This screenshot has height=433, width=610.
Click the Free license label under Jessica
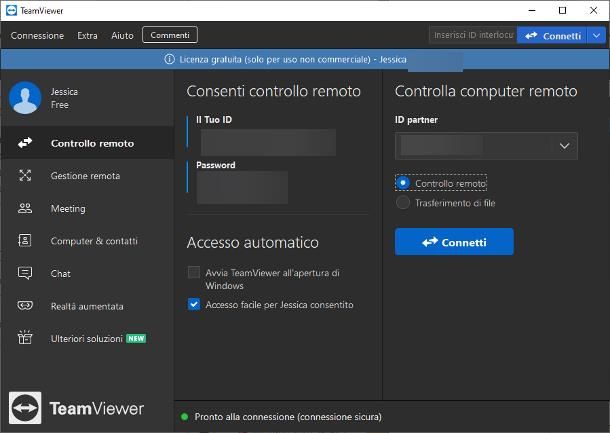pyautogui.click(x=60, y=105)
